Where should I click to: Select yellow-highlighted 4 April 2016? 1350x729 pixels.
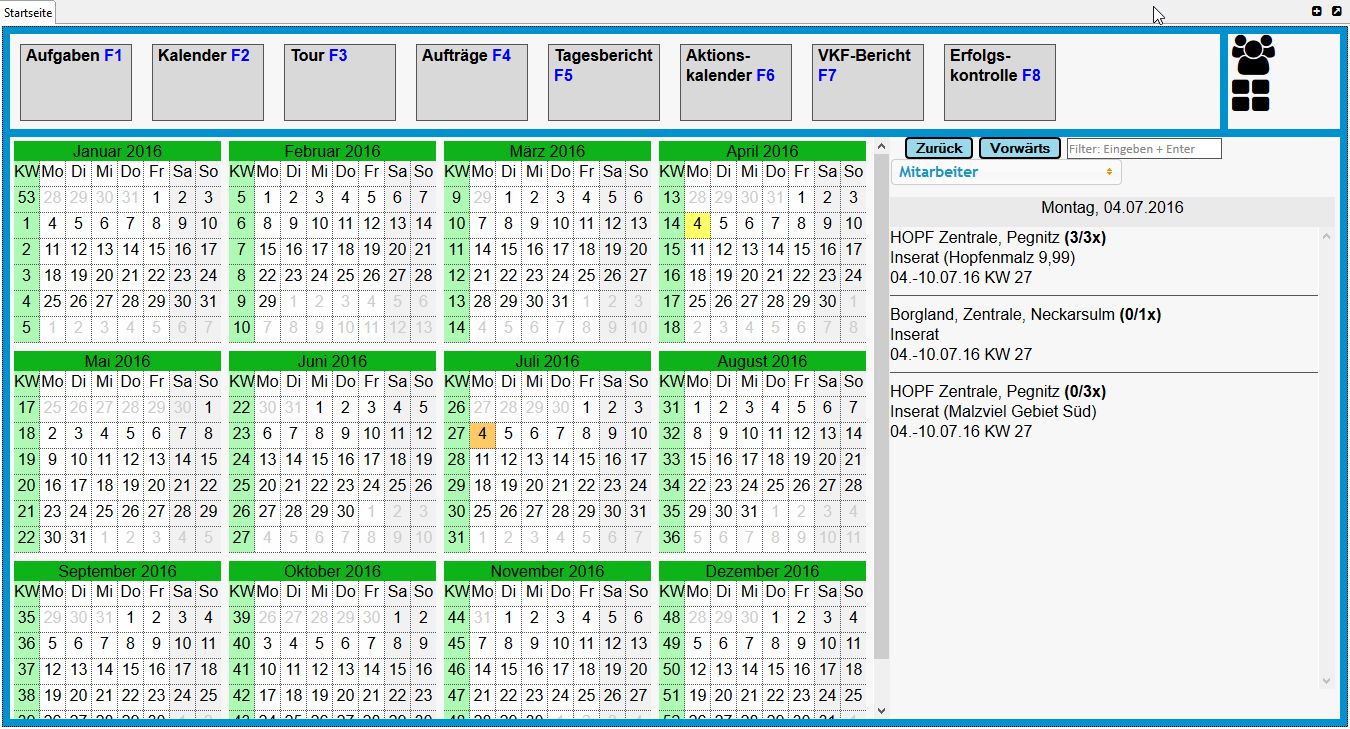[697, 224]
